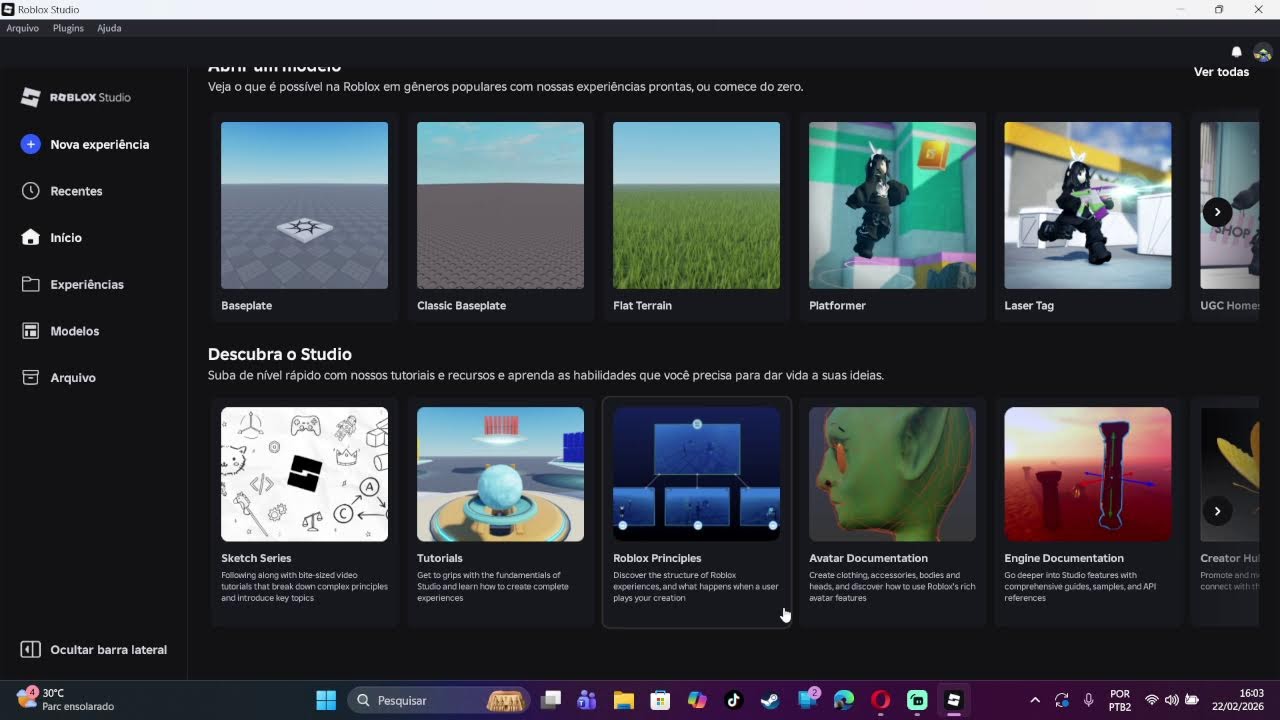Go to the Início section
This screenshot has width=1280, height=720.
click(x=66, y=238)
